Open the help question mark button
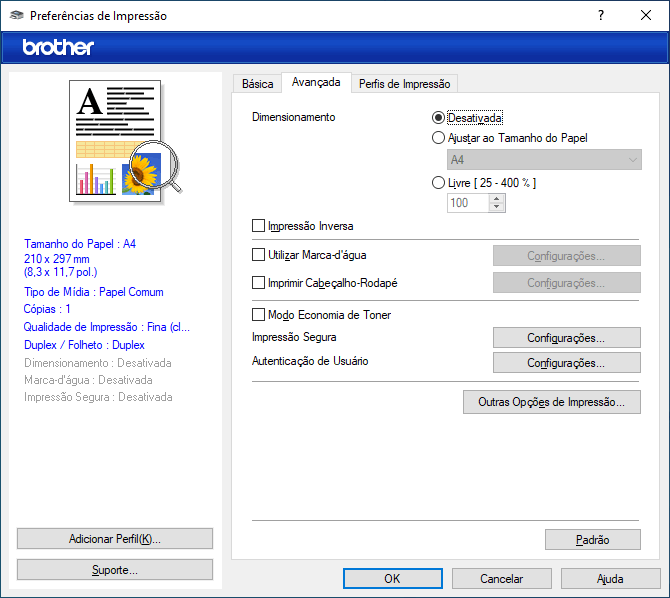 tap(601, 16)
